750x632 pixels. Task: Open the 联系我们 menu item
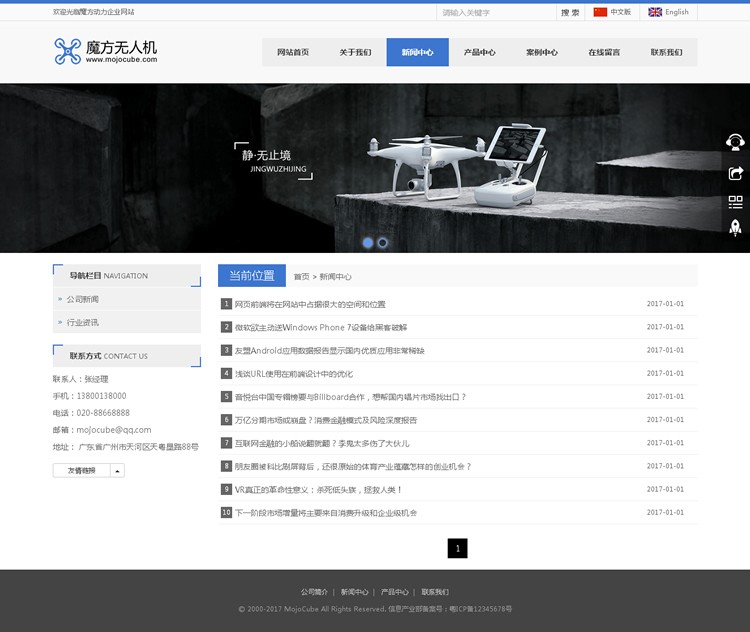666,52
